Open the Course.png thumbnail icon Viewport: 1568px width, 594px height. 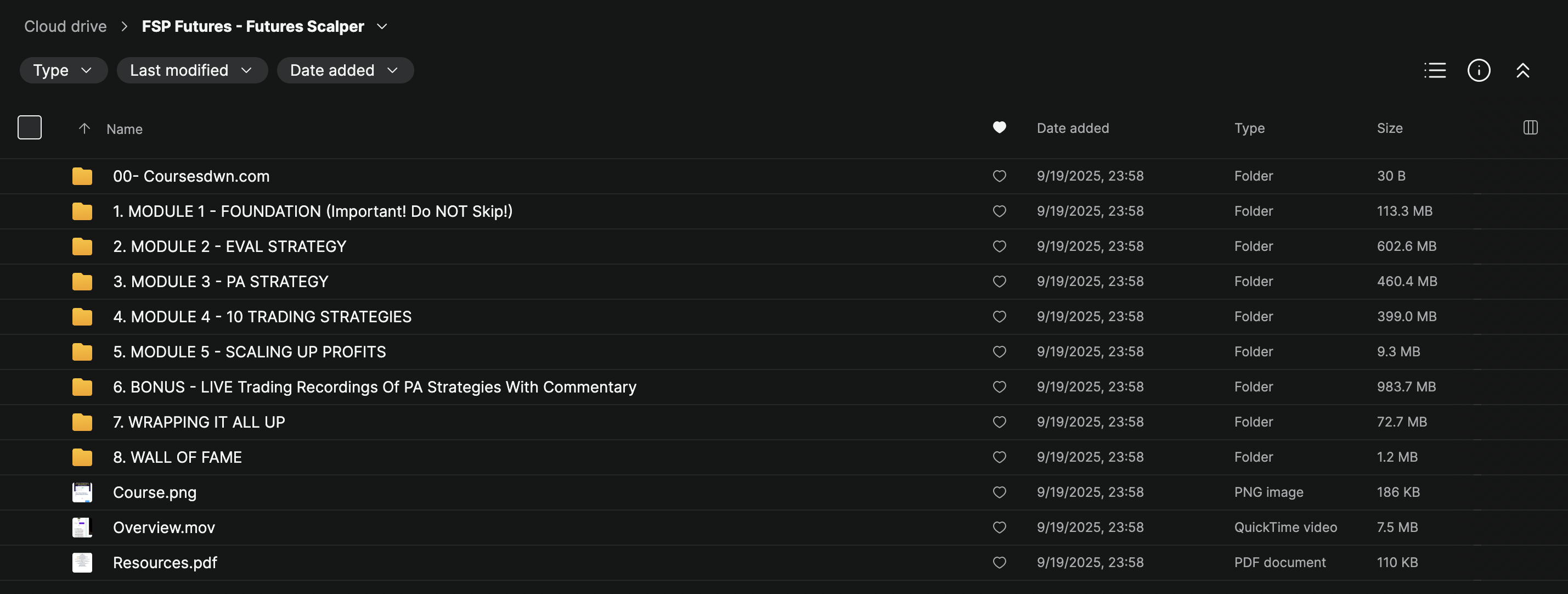(82, 492)
